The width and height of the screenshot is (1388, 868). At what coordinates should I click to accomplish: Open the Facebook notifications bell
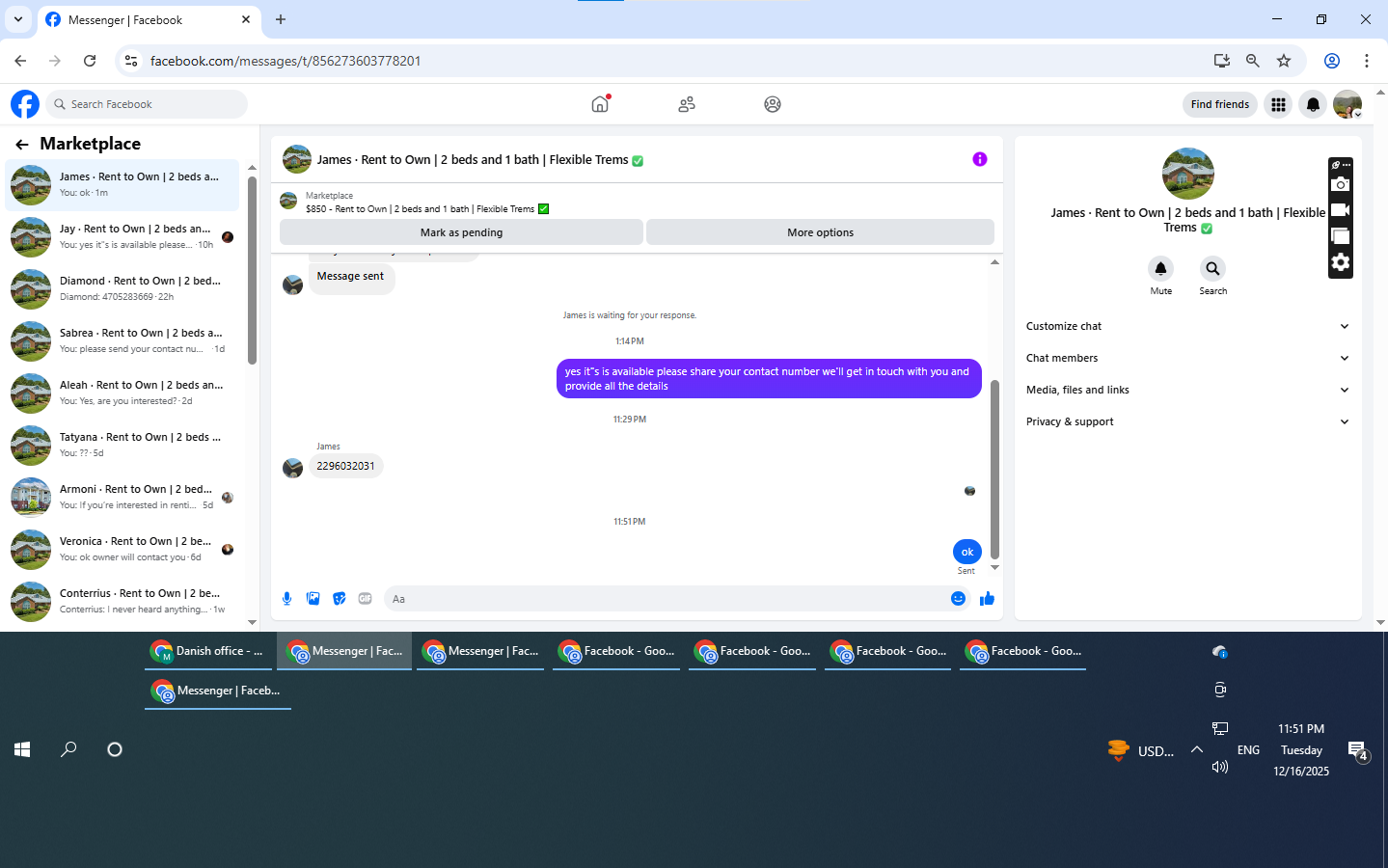tap(1313, 104)
